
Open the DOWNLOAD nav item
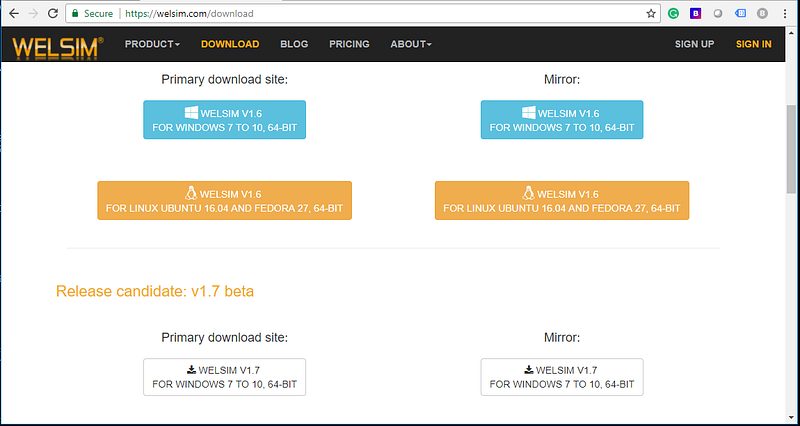click(230, 44)
